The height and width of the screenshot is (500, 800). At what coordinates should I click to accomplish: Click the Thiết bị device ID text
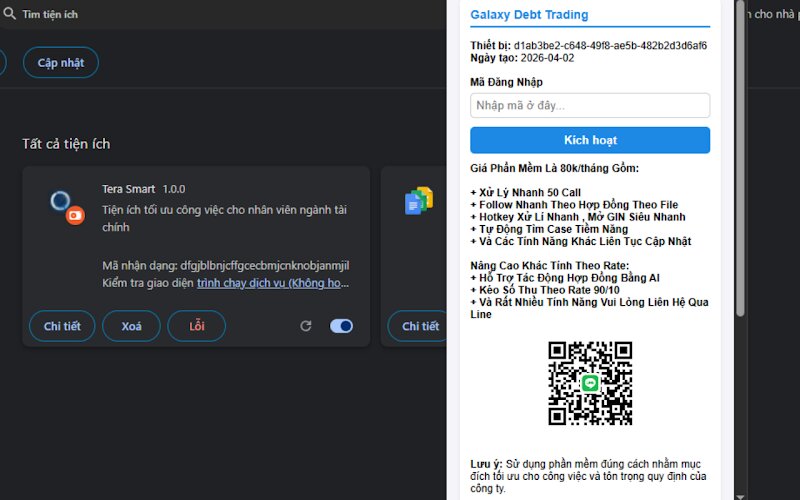pyautogui.click(x=588, y=45)
